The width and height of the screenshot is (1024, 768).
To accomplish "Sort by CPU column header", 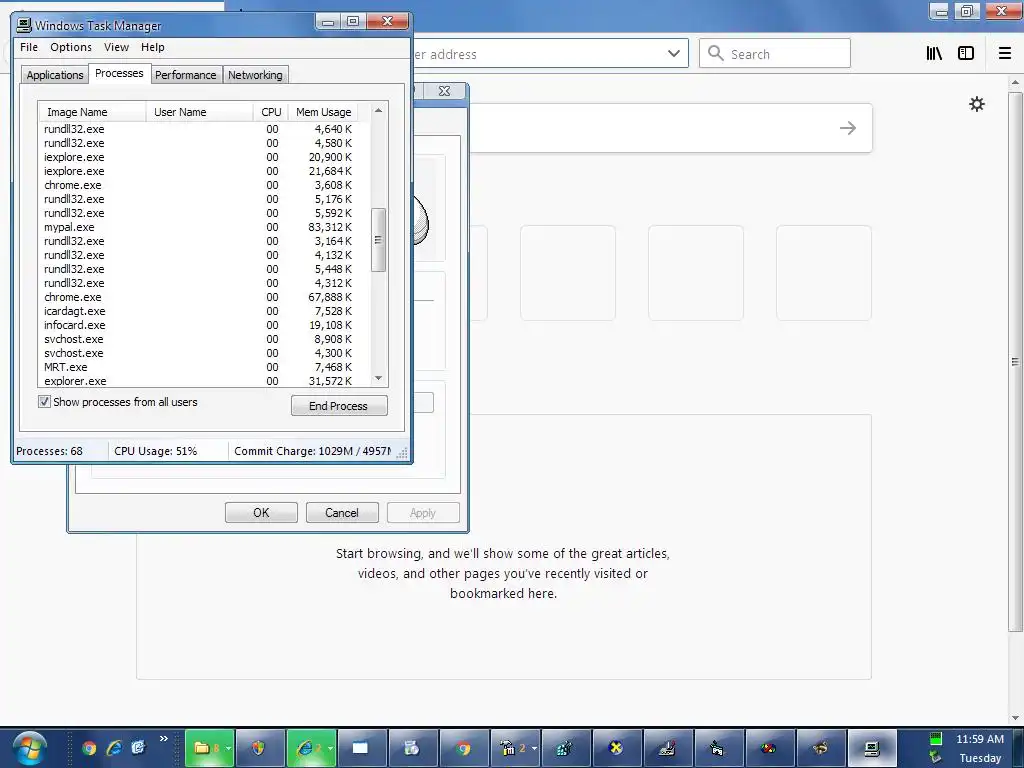I will pyautogui.click(x=271, y=112).
